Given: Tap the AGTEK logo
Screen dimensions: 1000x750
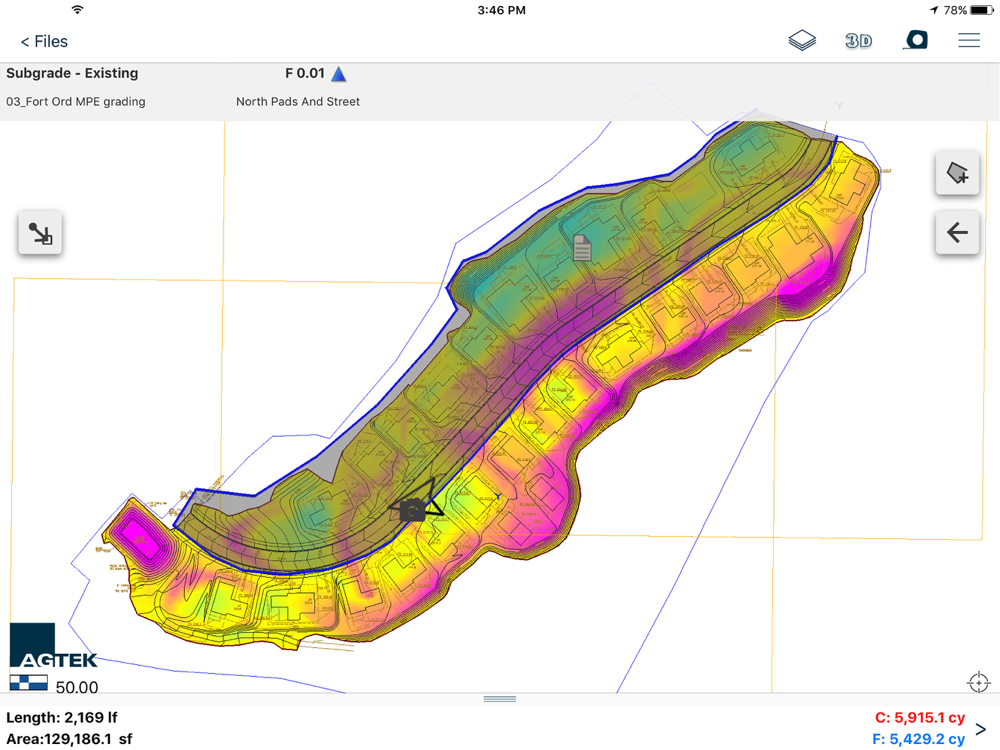Looking at the screenshot, I should pyautogui.click(x=54, y=645).
